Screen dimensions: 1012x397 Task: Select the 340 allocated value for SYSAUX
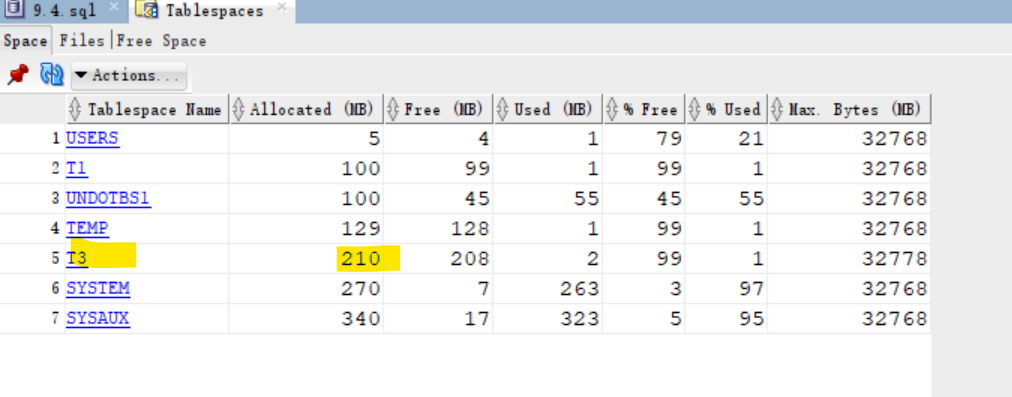(x=360, y=319)
